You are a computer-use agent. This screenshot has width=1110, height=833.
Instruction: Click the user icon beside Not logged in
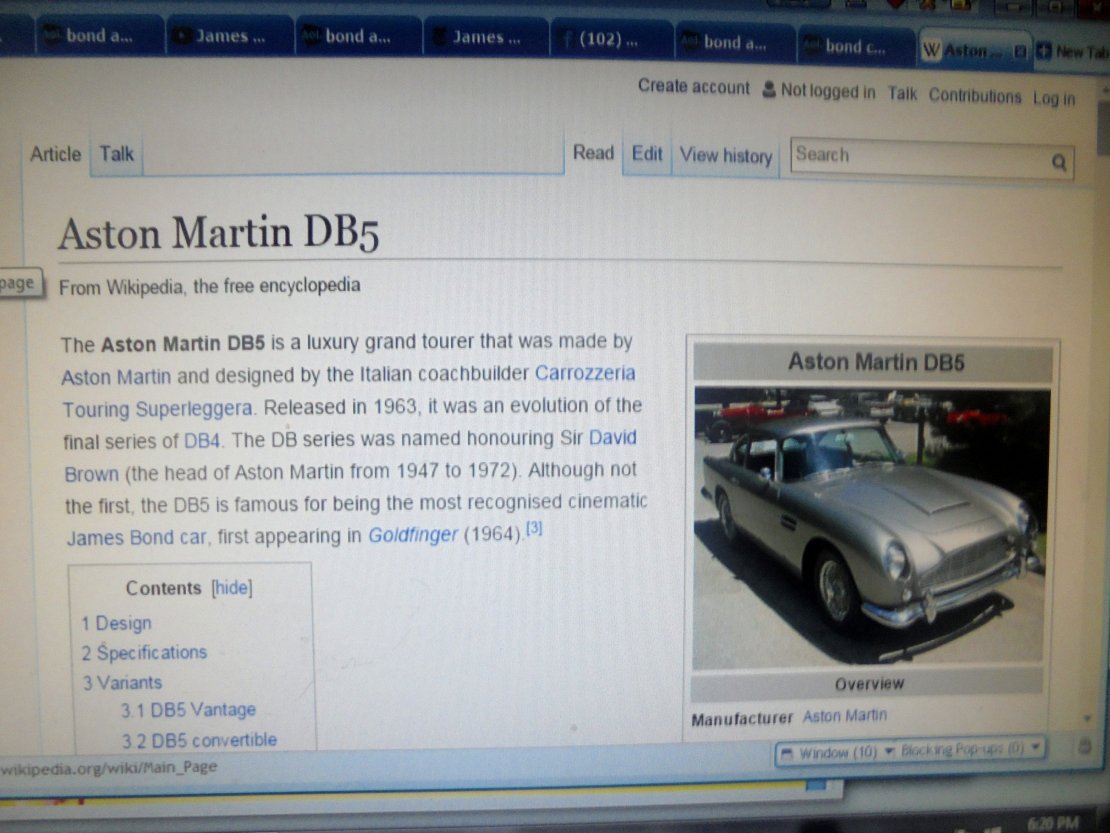tap(769, 90)
